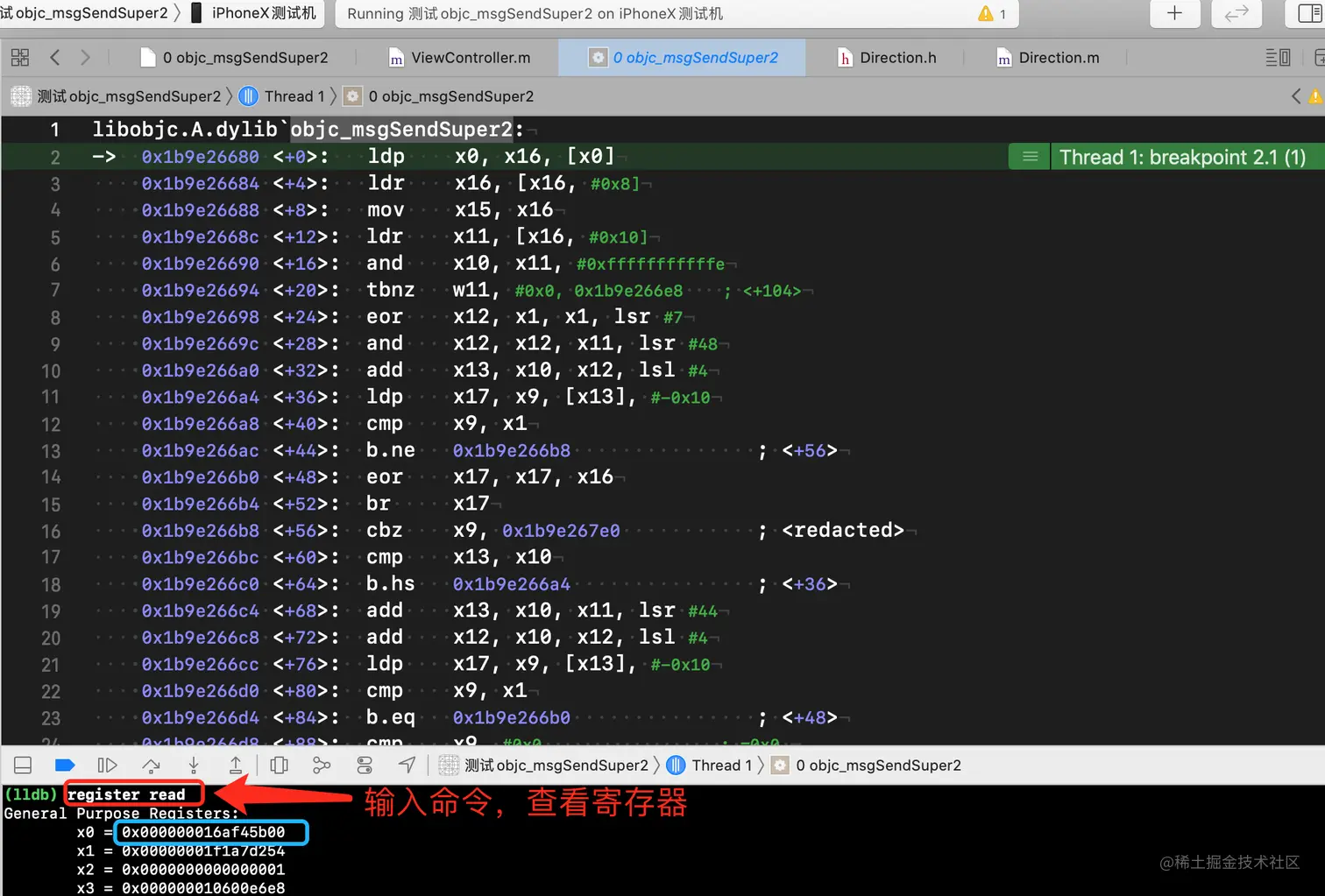Image resolution: width=1325 pixels, height=896 pixels.
Task: Open the iPhoneX测试机 device selector
Action: (x=253, y=13)
